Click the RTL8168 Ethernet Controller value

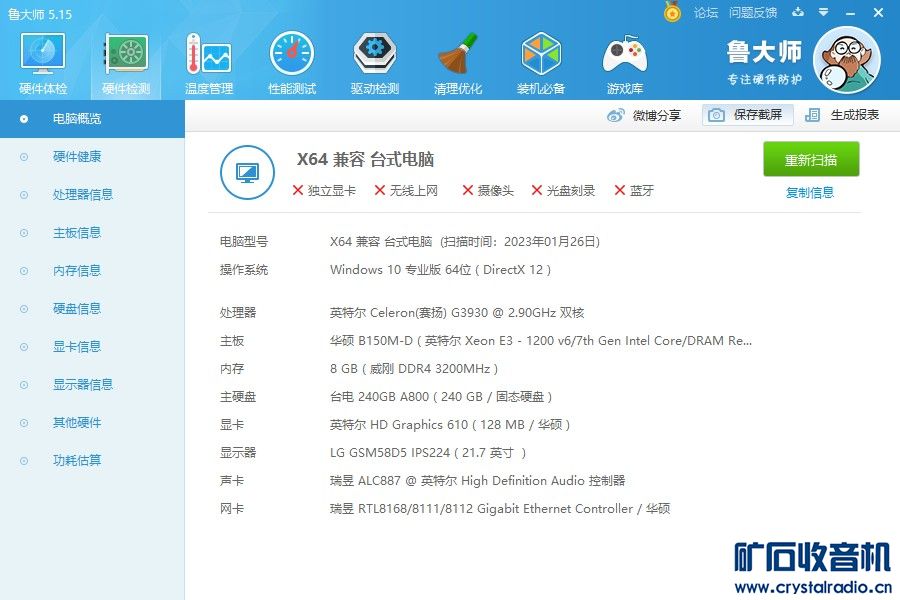500,509
